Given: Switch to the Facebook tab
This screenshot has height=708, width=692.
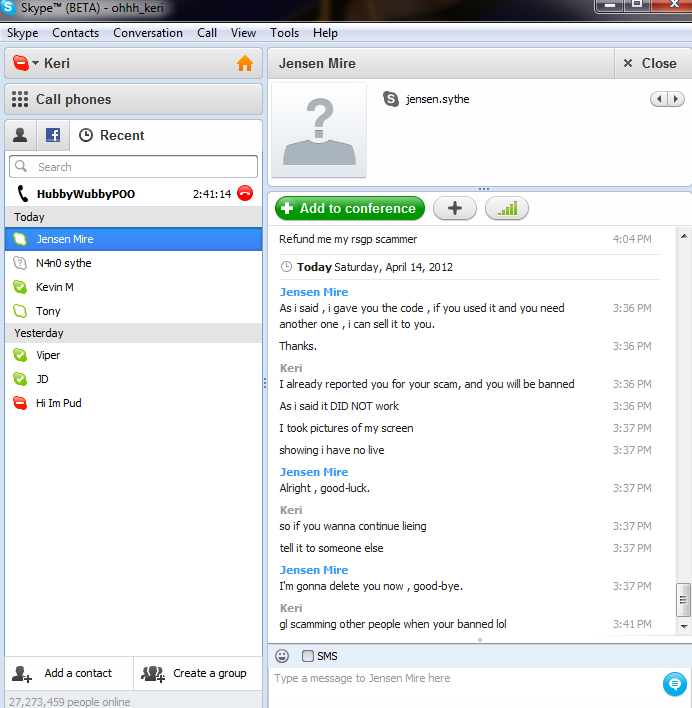Looking at the screenshot, I should (x=53, y=135).
